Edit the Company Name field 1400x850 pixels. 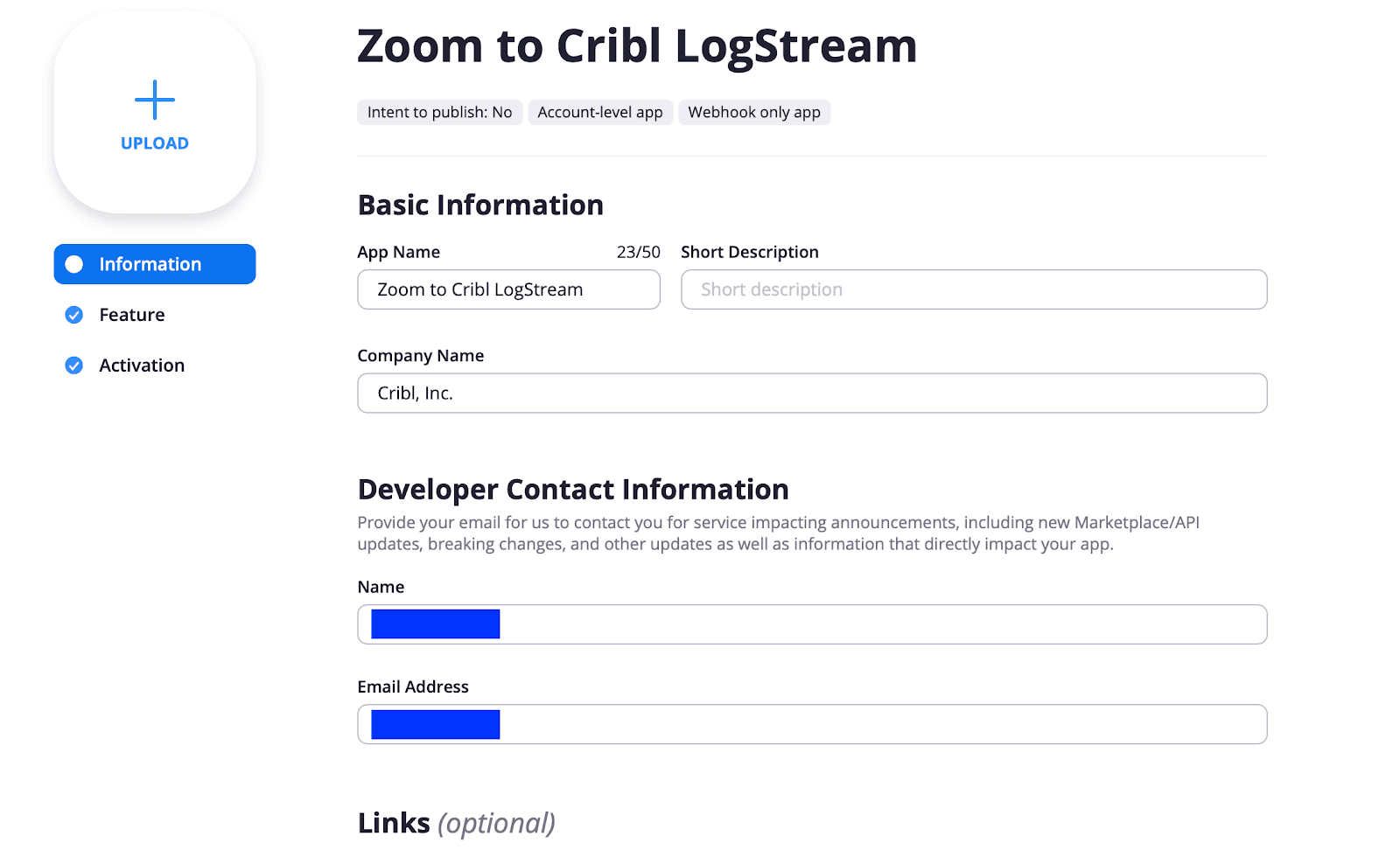click(812, 394)
